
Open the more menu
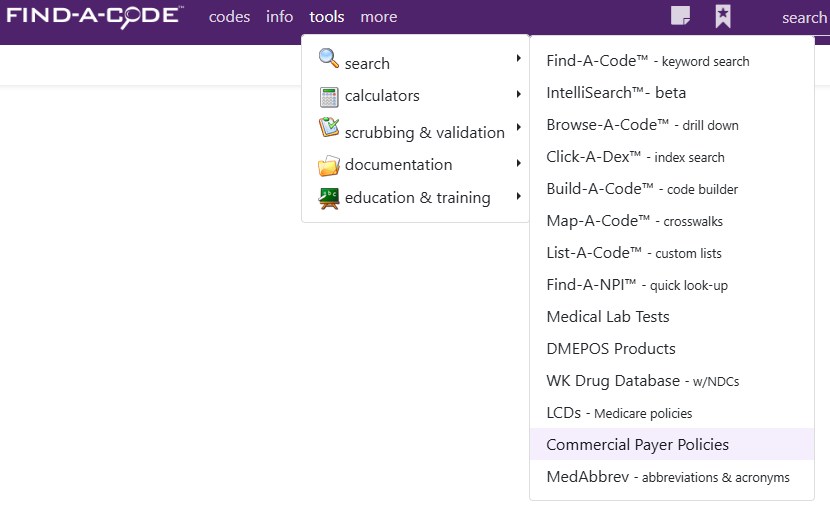pos(378,17)
